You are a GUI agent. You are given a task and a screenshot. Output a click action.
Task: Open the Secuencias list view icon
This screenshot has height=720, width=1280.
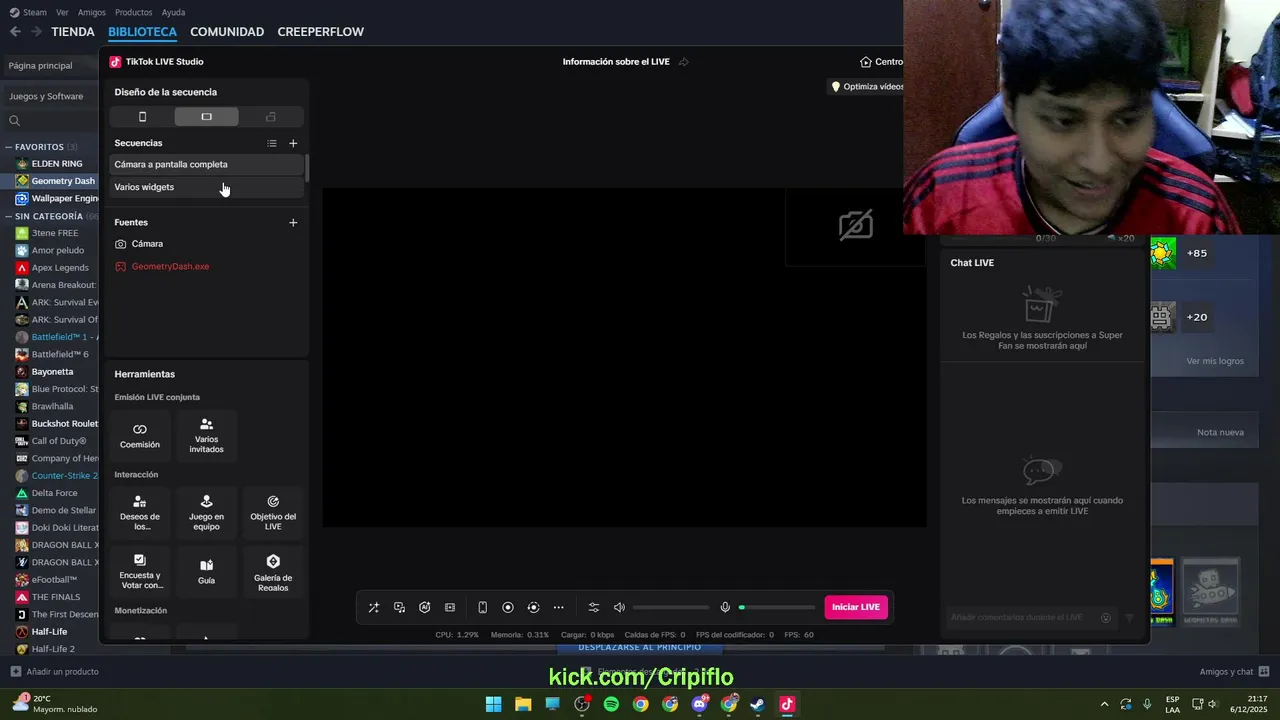coord(272,143)
